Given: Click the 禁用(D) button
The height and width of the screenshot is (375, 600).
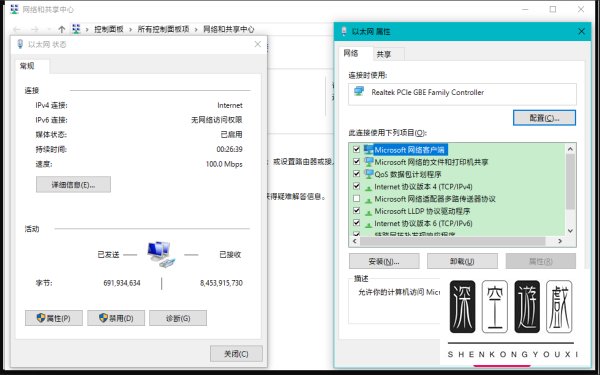Looking at the screenshot, I should coord(116,318).
